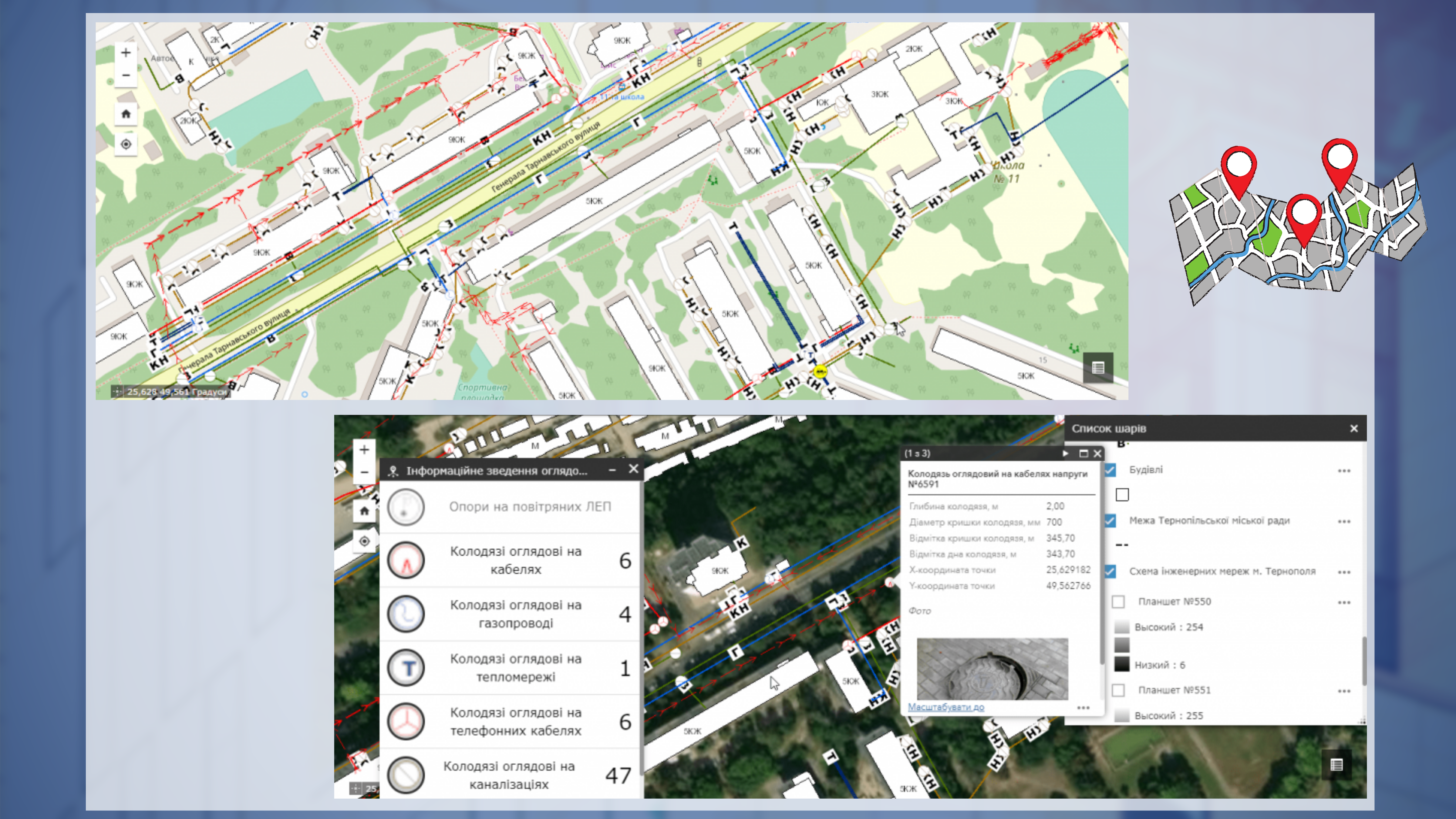
Task: Click home extent button on satellite map
Action: [x=365, y=511]
